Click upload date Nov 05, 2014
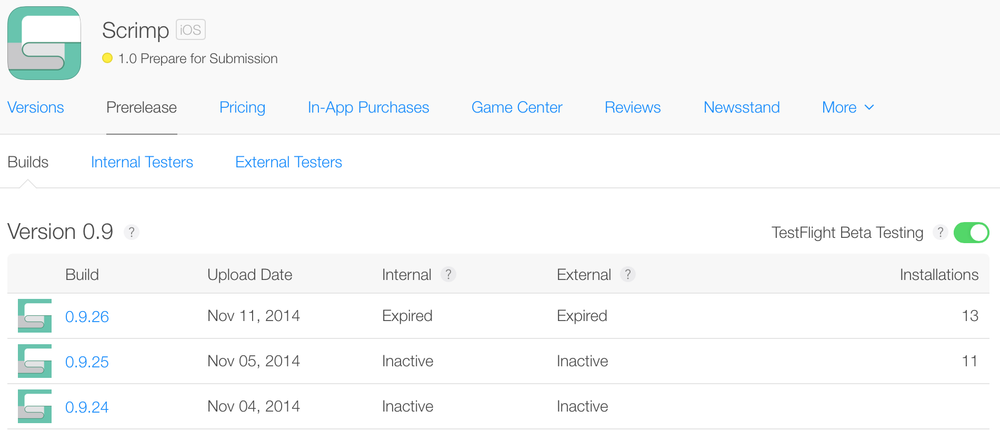Viewport: 1000px width, 441px height. 254,361
